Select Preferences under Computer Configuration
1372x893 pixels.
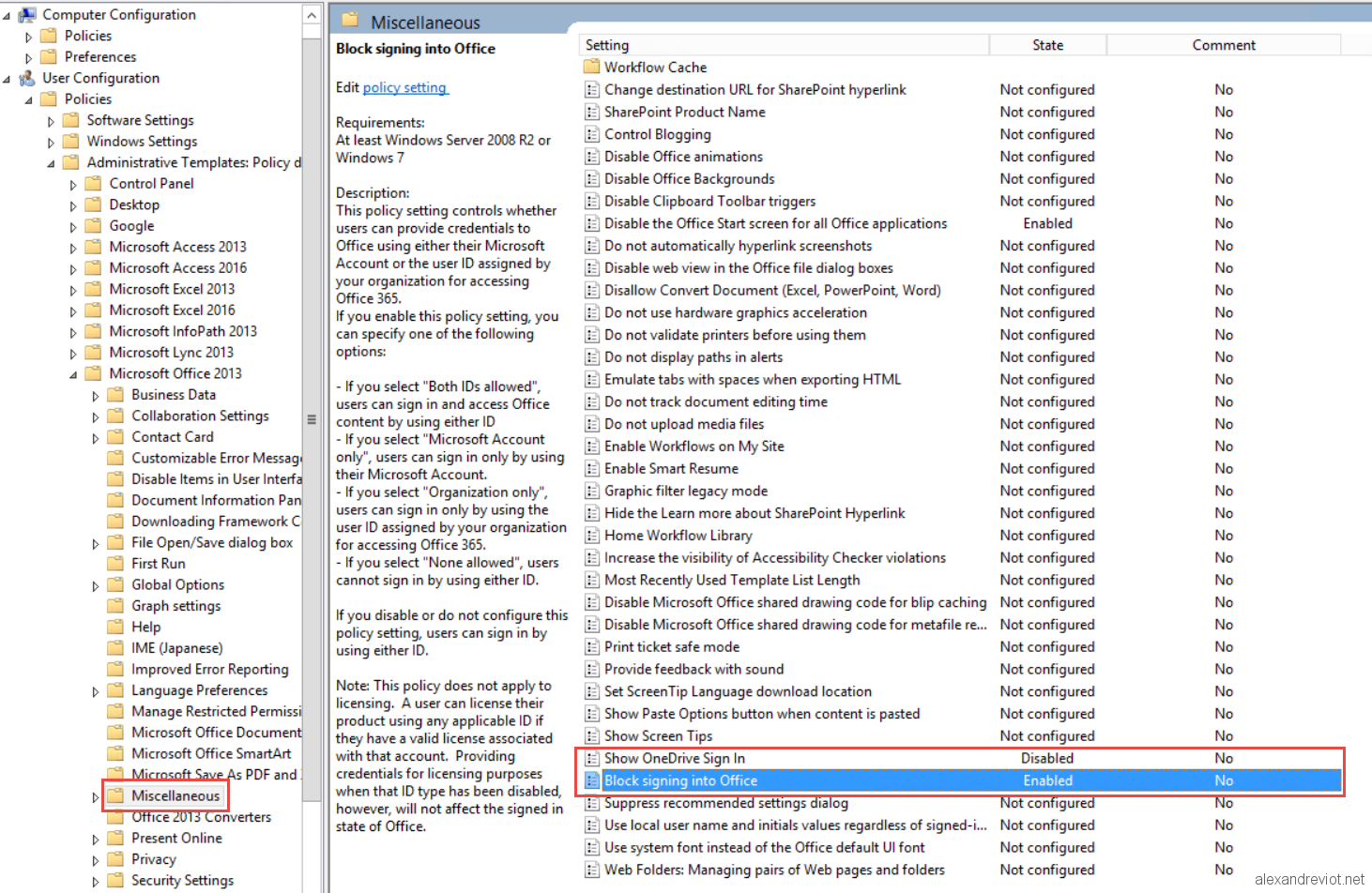click(100, 57)
